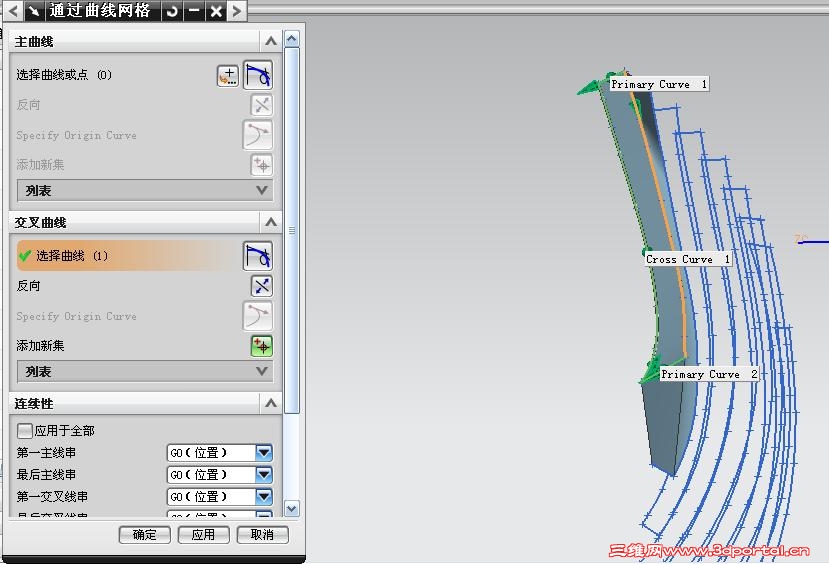Open 最后主线串 continuity dropdown
The image size is (829, 564).
coord(264,475)
